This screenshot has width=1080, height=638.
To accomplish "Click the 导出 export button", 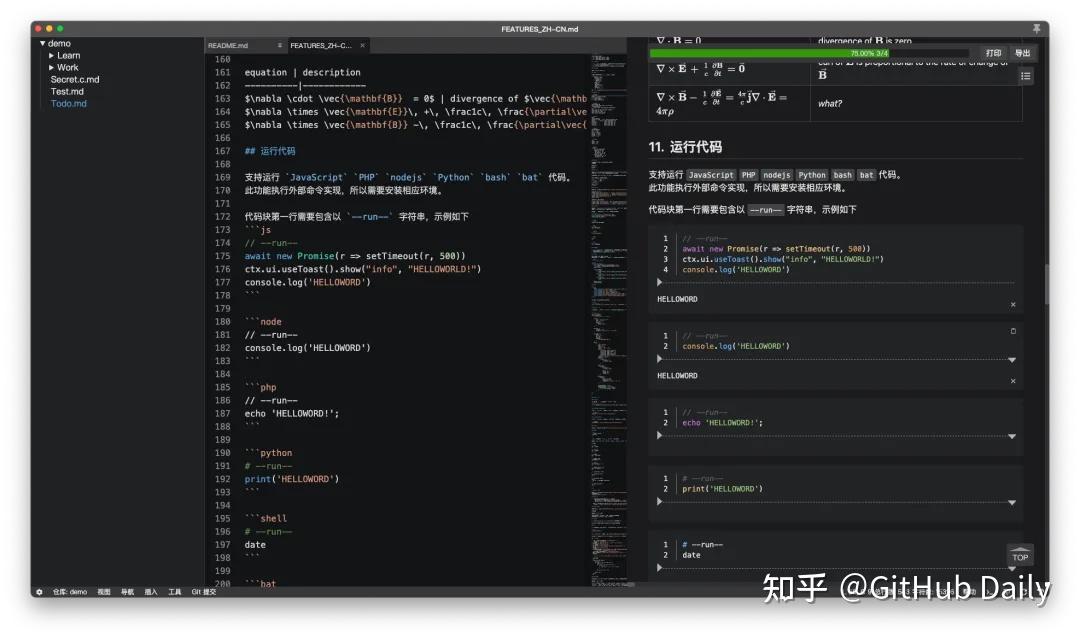I will point(1022,53).
